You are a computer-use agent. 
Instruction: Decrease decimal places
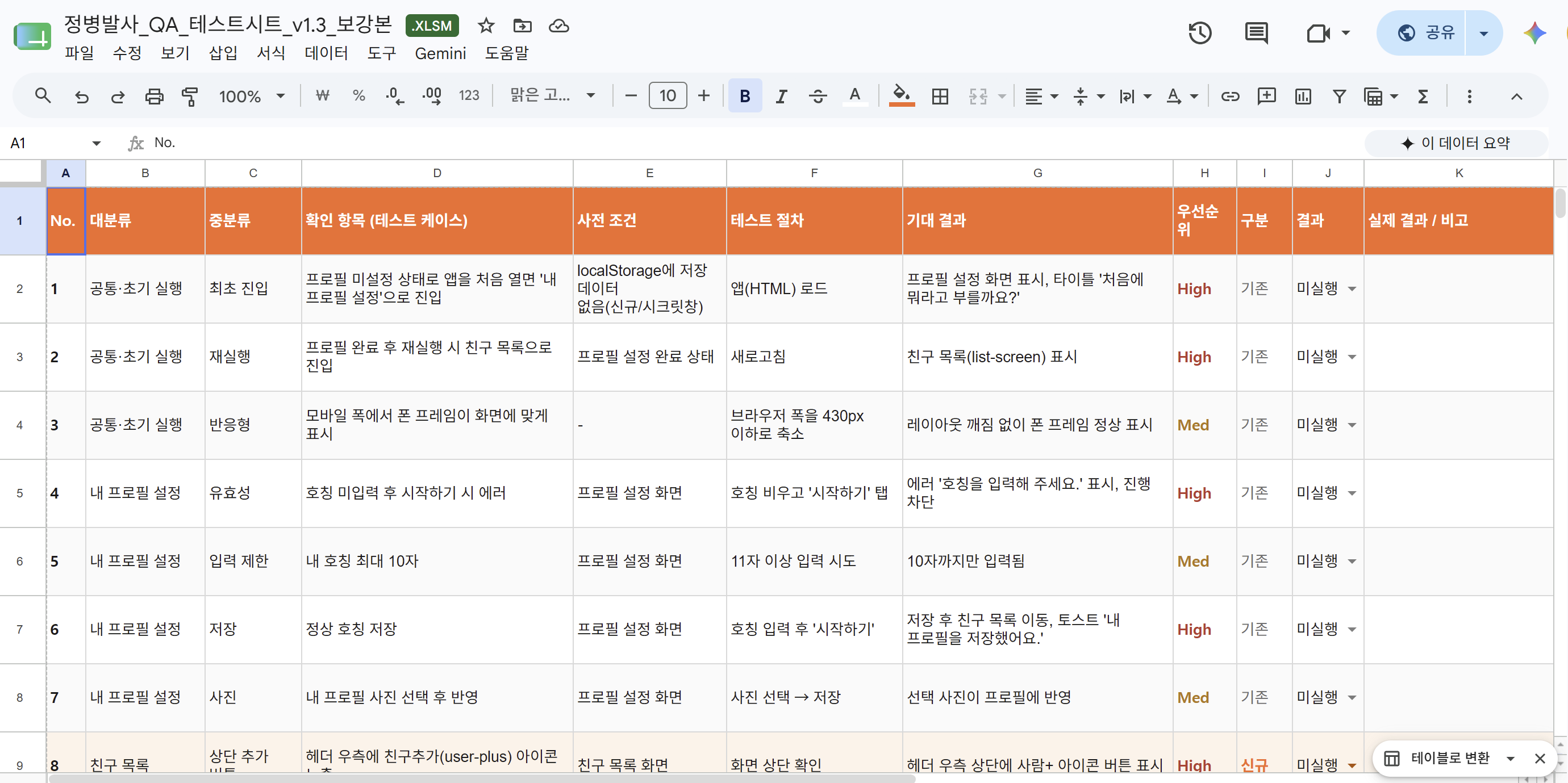pos(394,95)
